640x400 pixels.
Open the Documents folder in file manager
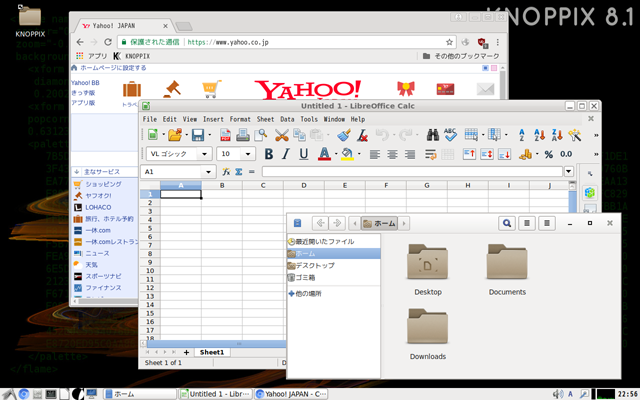(507, 269)
